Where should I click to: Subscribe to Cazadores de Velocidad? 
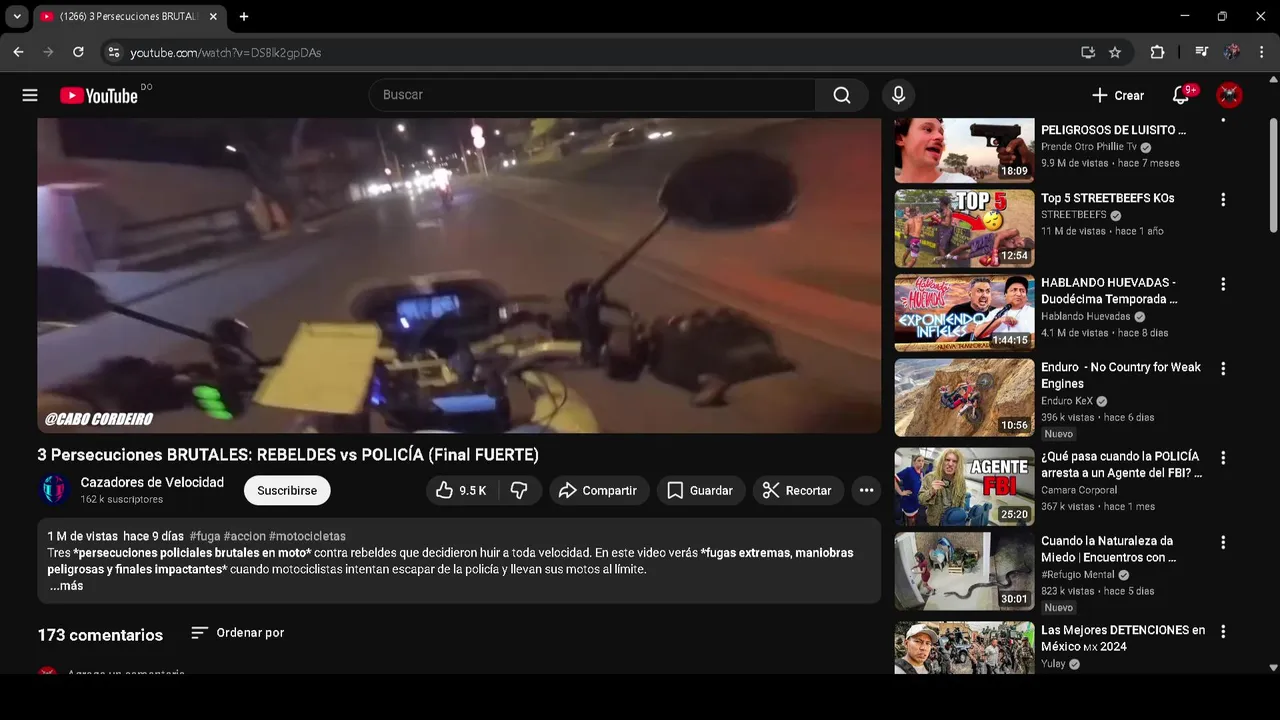pyautogui.click(x=287, y=490)
